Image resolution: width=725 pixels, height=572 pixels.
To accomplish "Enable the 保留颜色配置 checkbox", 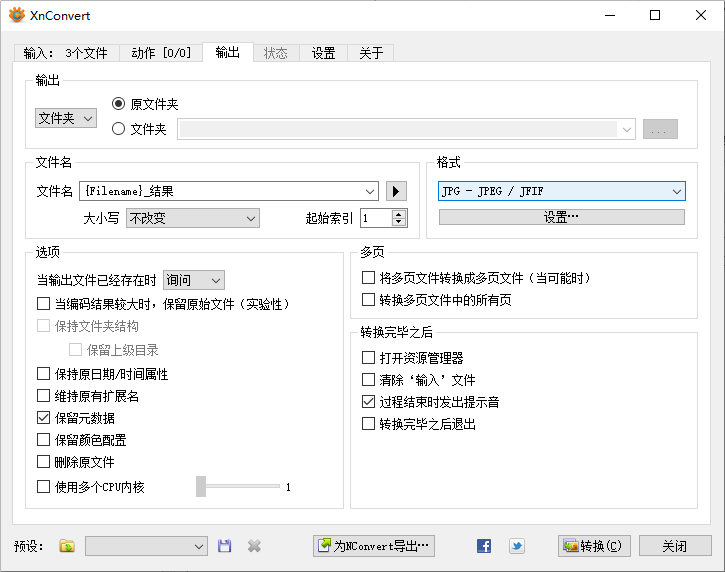I will click(43, 440).
